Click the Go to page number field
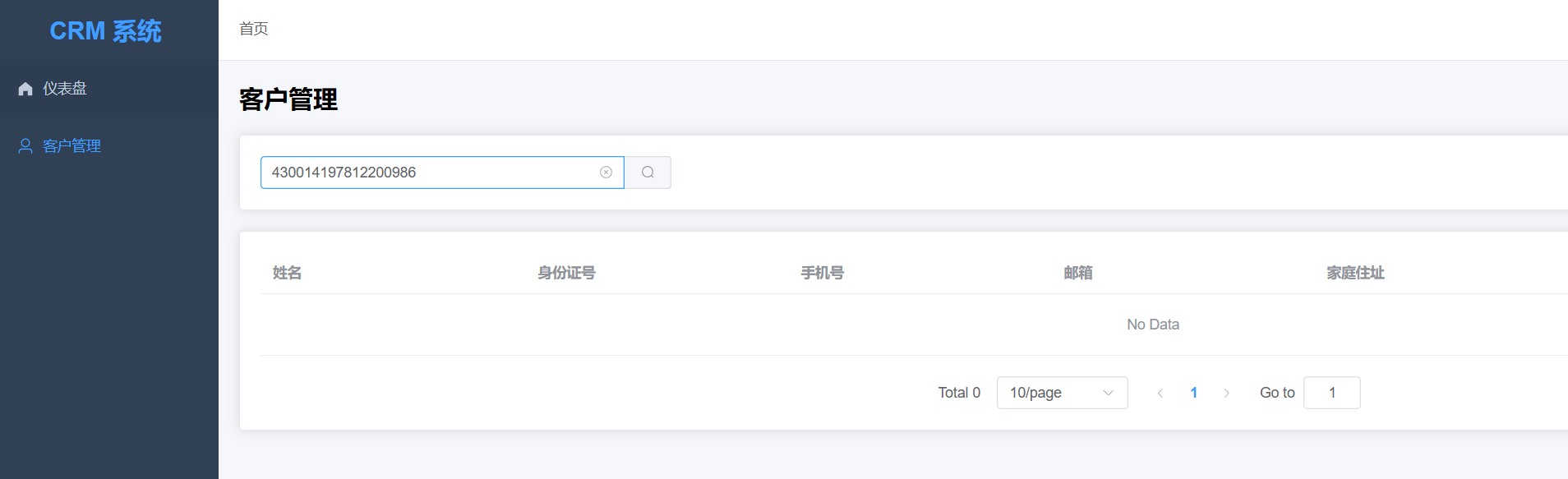This screenshot has width=1568, height=479. (x=1331, y=393)
